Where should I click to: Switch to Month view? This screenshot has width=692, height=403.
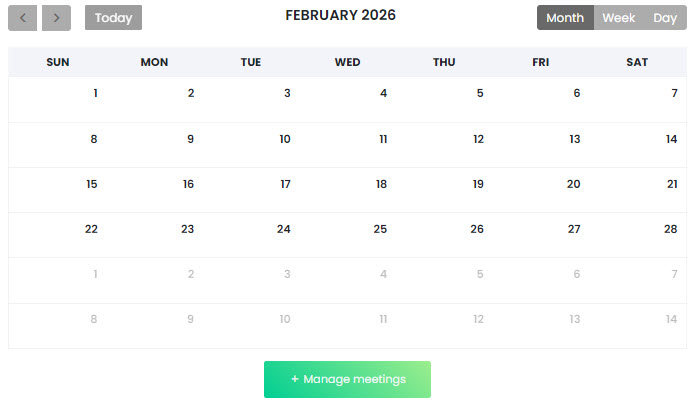(565, 18)
